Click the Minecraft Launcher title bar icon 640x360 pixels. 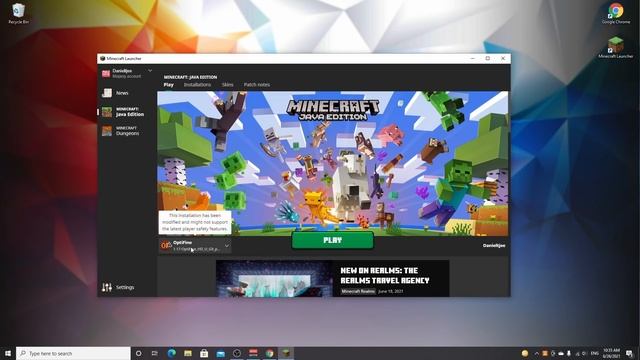pyautogui.click(x=102, y=58)
